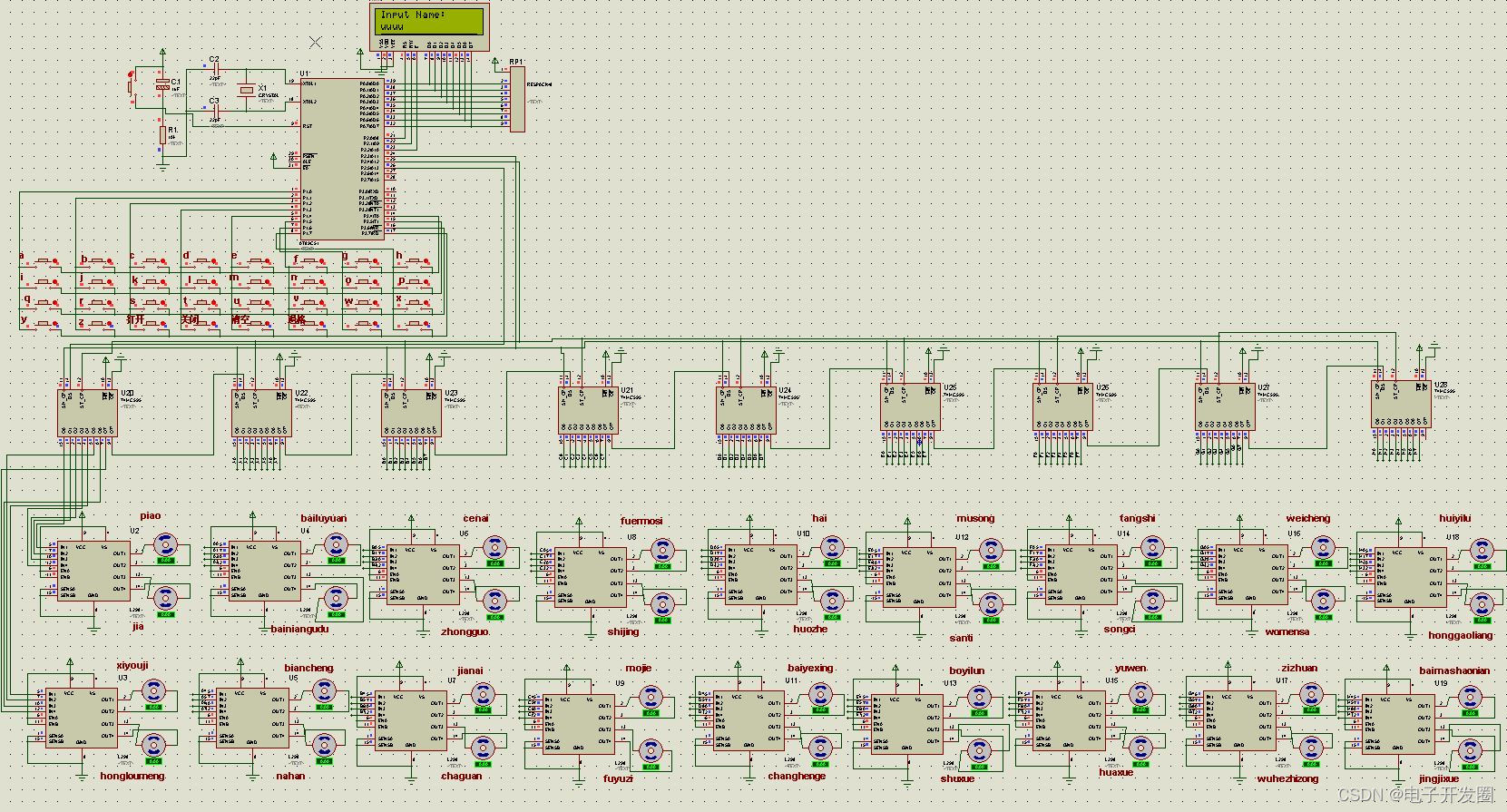Viewport: 1507px width, 812px height.
Task: Click the 'honggaoliang' label text
Action: 1461,635
